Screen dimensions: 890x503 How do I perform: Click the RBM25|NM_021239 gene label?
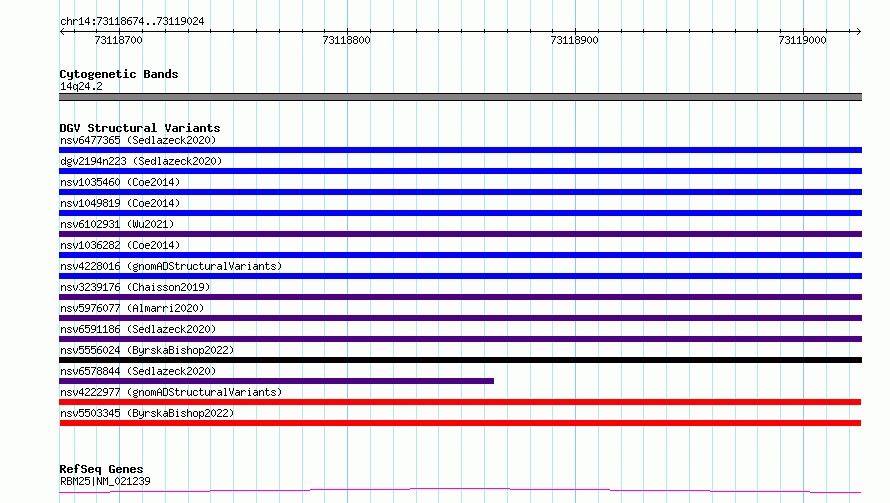click(105, 481)
